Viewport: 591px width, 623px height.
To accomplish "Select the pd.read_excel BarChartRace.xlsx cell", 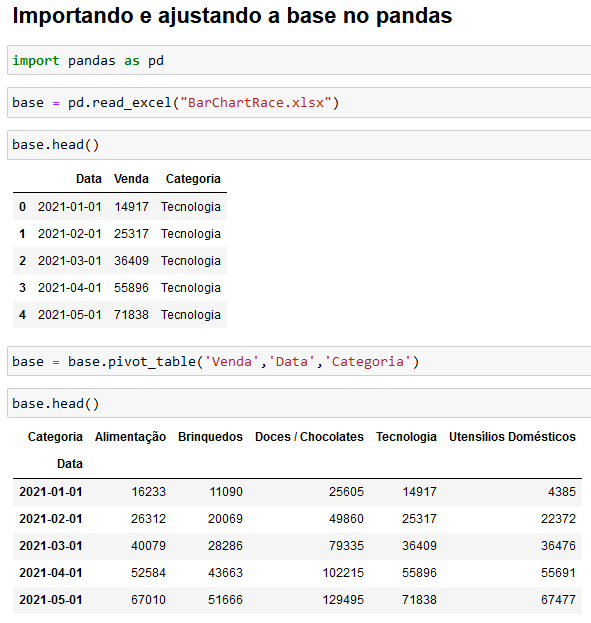I will pos(299,103).
